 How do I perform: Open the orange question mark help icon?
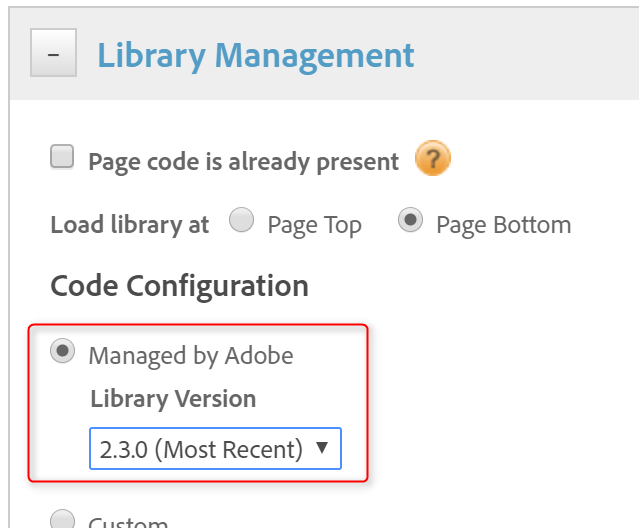pyautogui.click(x=432, y=158)
